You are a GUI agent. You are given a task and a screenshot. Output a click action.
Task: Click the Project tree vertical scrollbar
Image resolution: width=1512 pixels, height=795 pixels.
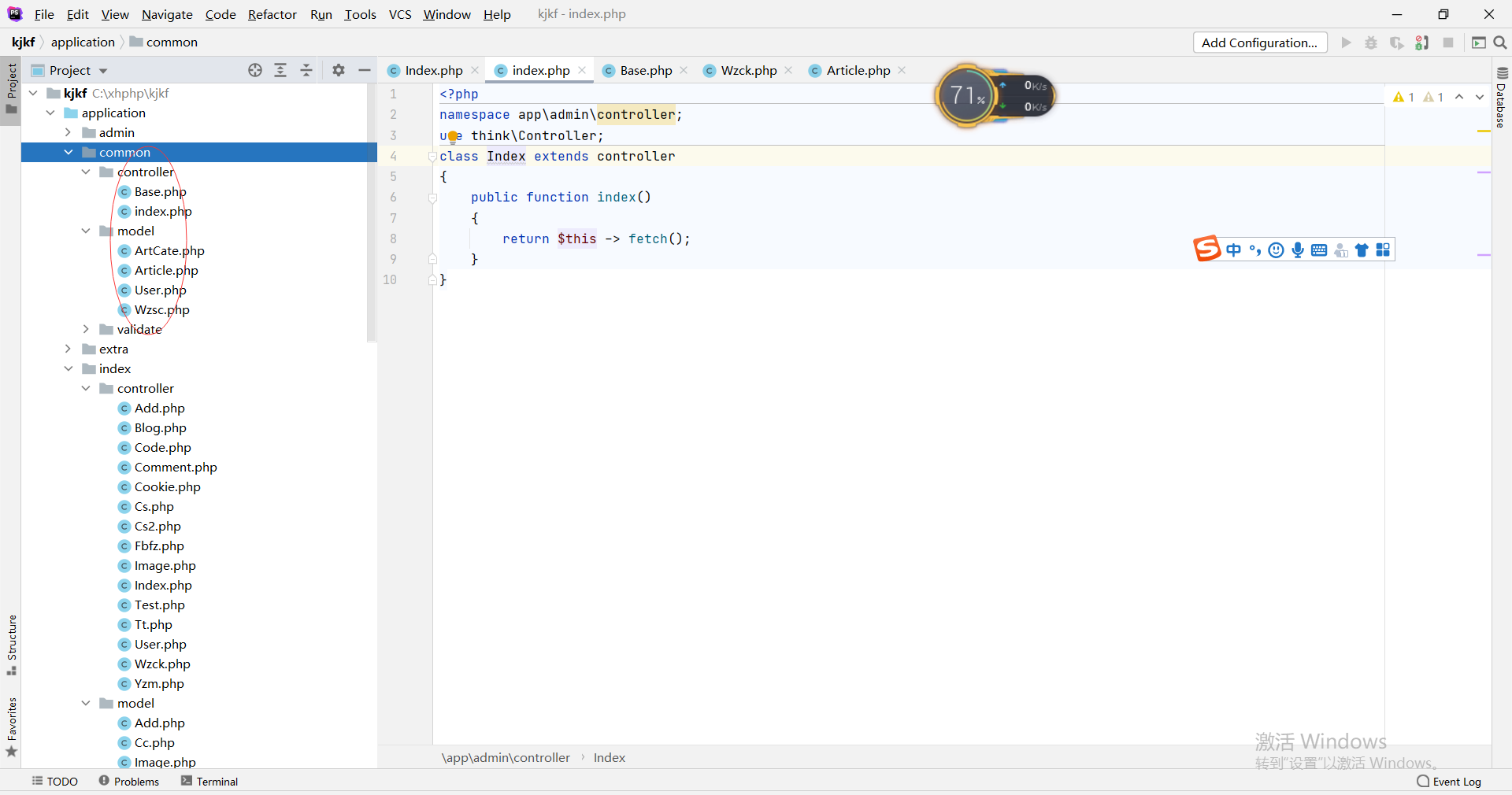(372, 213)
